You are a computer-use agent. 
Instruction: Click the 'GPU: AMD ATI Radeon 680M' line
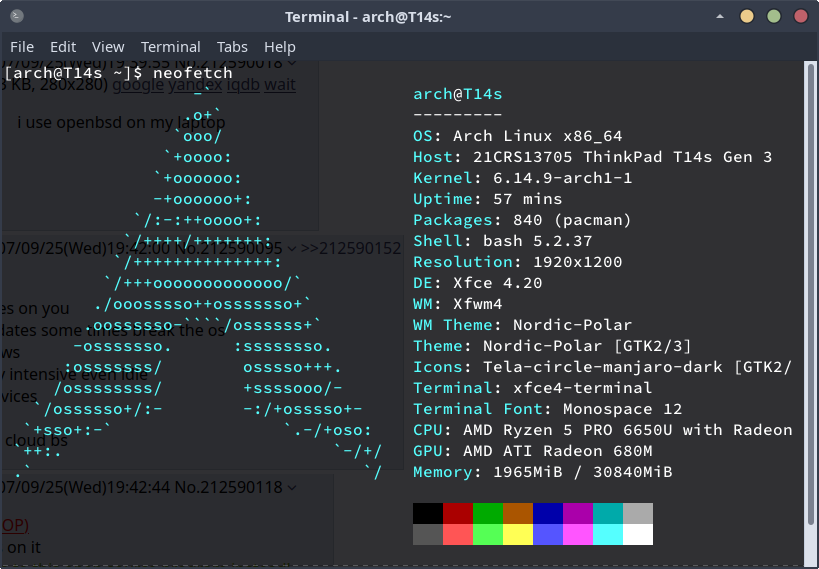click(x=532, y=451)
